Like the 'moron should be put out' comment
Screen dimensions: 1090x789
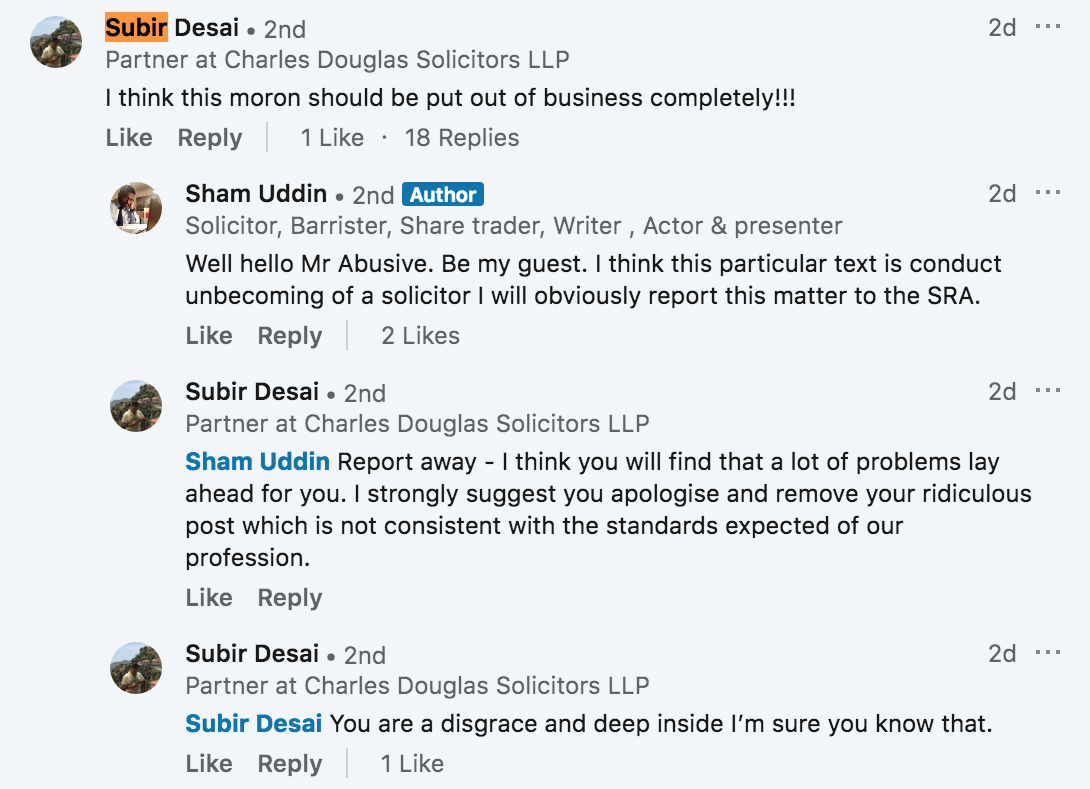coord(129,138)
